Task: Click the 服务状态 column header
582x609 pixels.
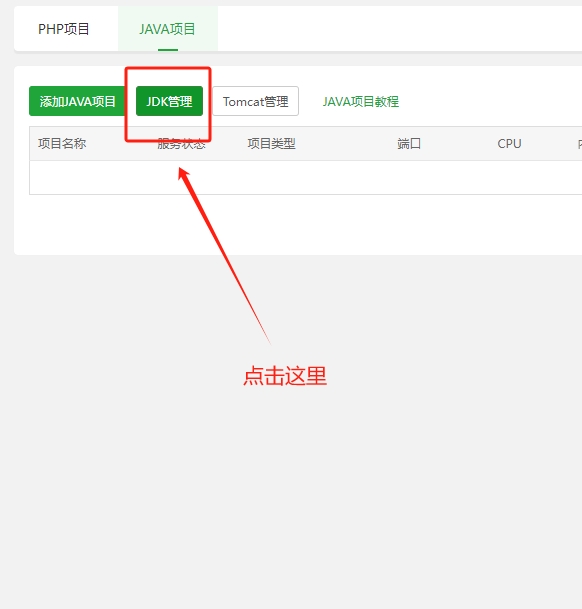Action: pos(181,144)
